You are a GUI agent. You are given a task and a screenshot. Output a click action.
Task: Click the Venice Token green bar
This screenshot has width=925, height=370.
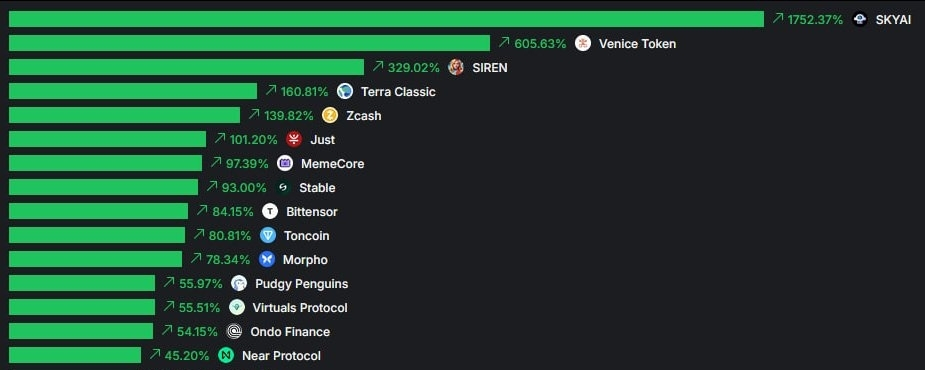[250, 43]
